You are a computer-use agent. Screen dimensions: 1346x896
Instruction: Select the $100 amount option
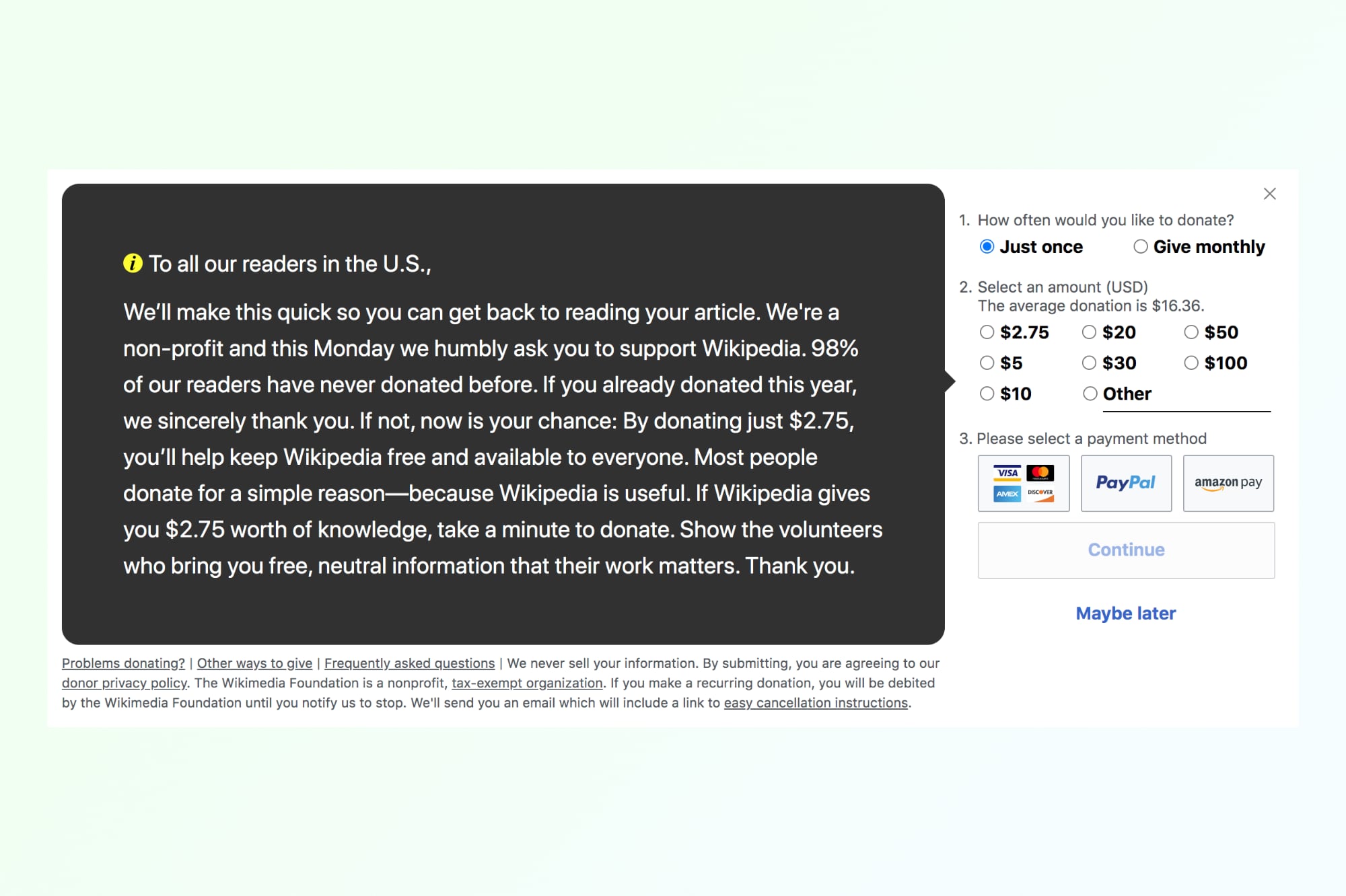coord(1192,363)
